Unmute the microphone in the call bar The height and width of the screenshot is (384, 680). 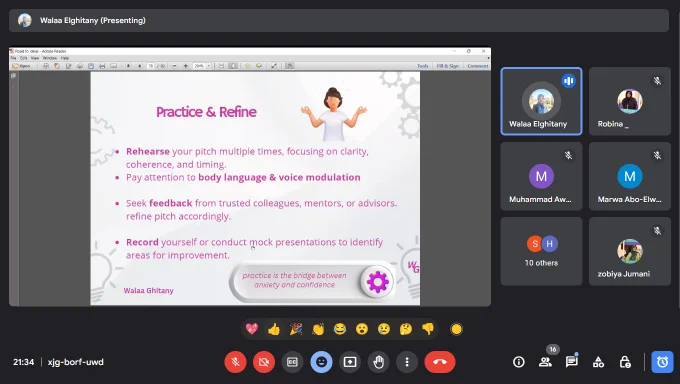[x=235, y=362]
